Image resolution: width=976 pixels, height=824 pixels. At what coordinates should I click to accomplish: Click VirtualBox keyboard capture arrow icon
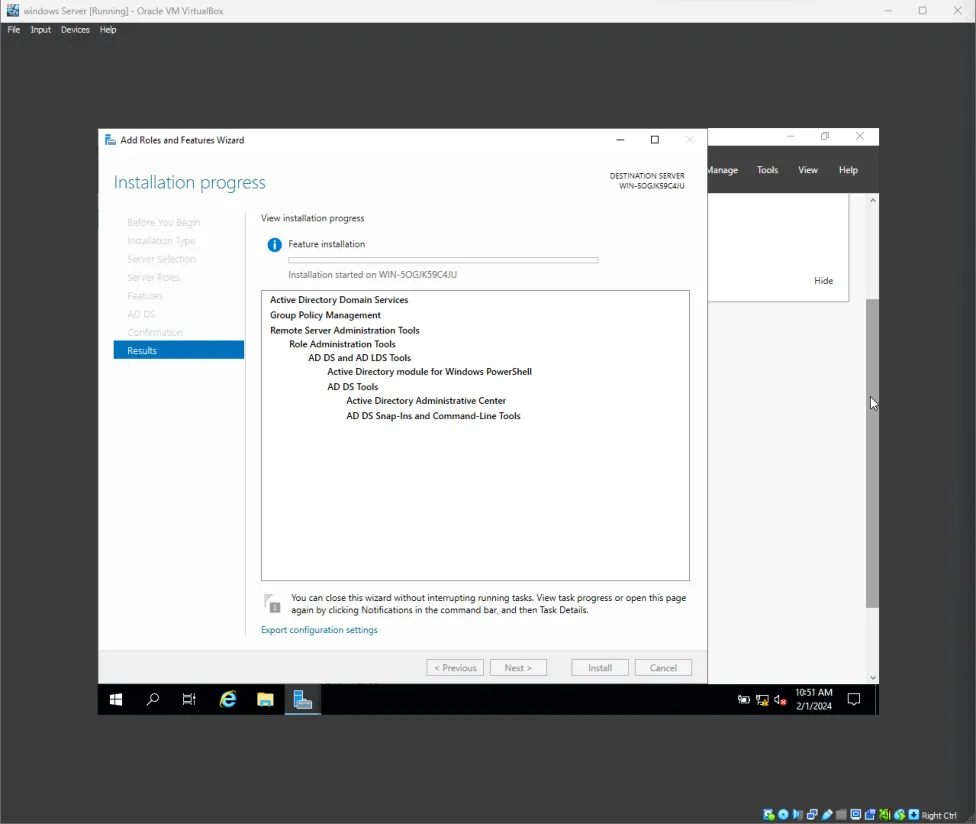point(914,815)
